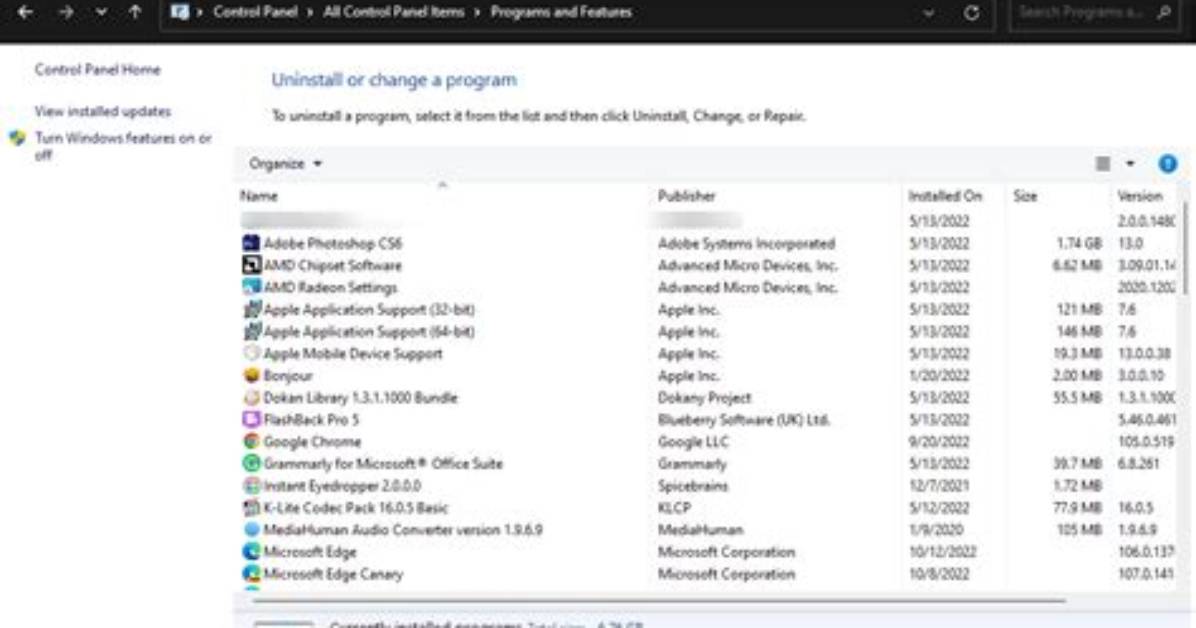The width and height of the screenshot is (1196, 628).
Task: Open View installed updates
Action: pyautogui.click(x=102, y=111)
